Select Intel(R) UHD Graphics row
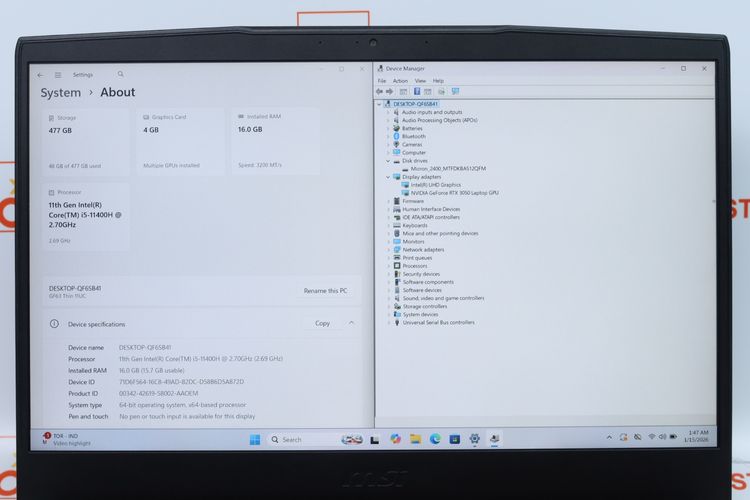The height and width of the screenshot is (500, 750). point(436,185)
